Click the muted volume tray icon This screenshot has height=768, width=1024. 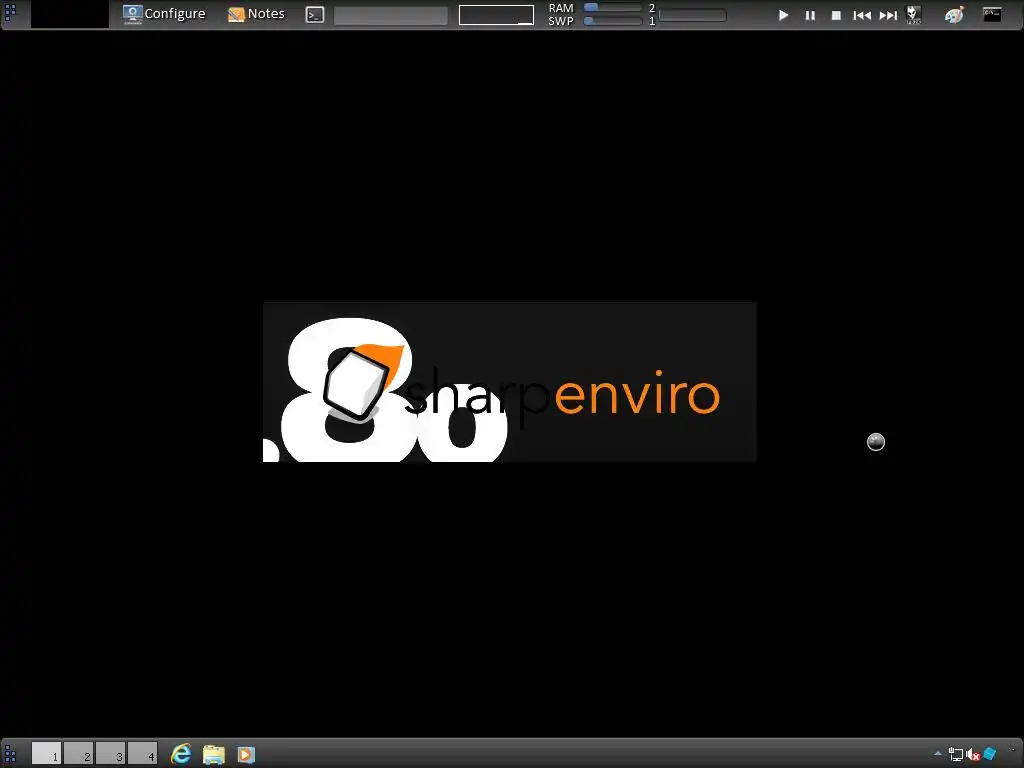point(972,755)
